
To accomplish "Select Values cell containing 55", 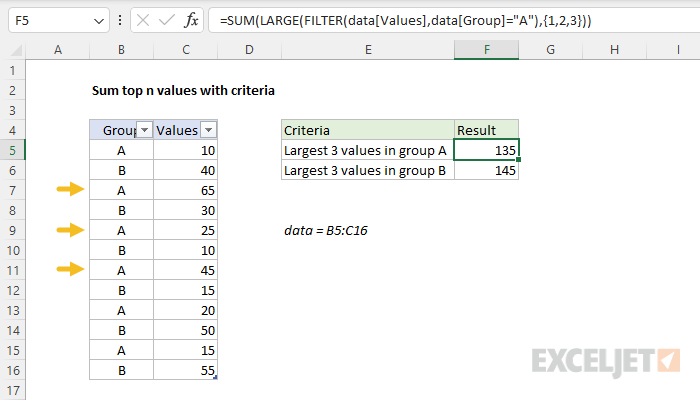I will [186, 370].
